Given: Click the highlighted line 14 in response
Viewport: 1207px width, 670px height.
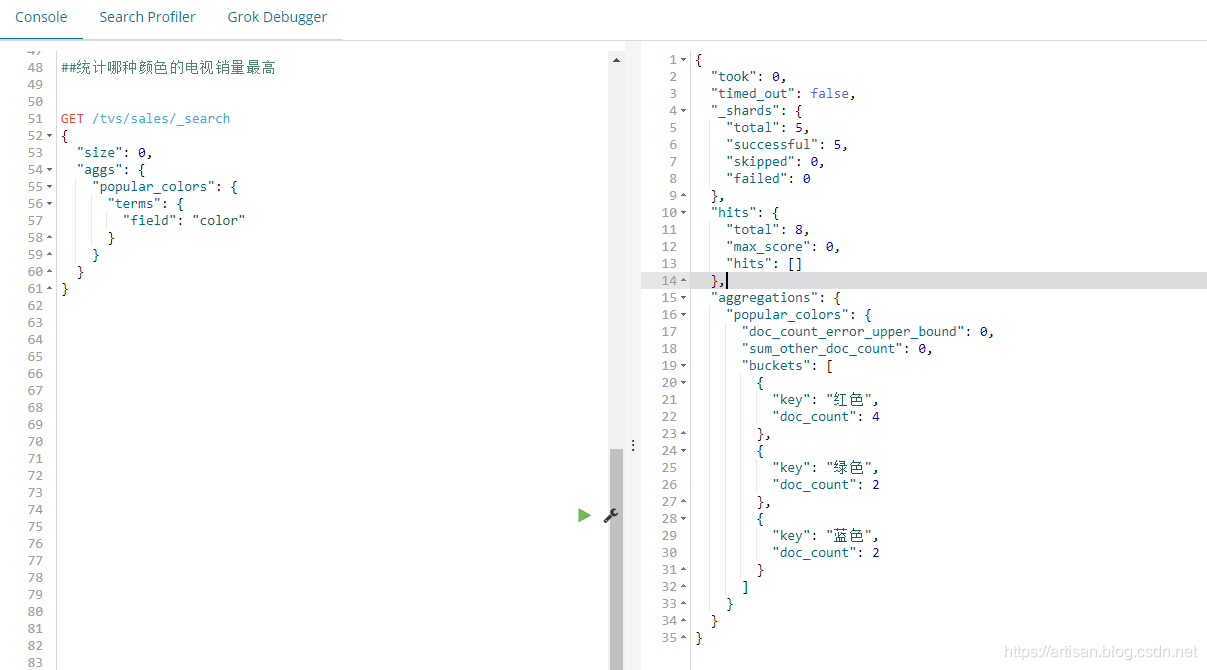Looking at the screenshot, I should tap(900, 281).
